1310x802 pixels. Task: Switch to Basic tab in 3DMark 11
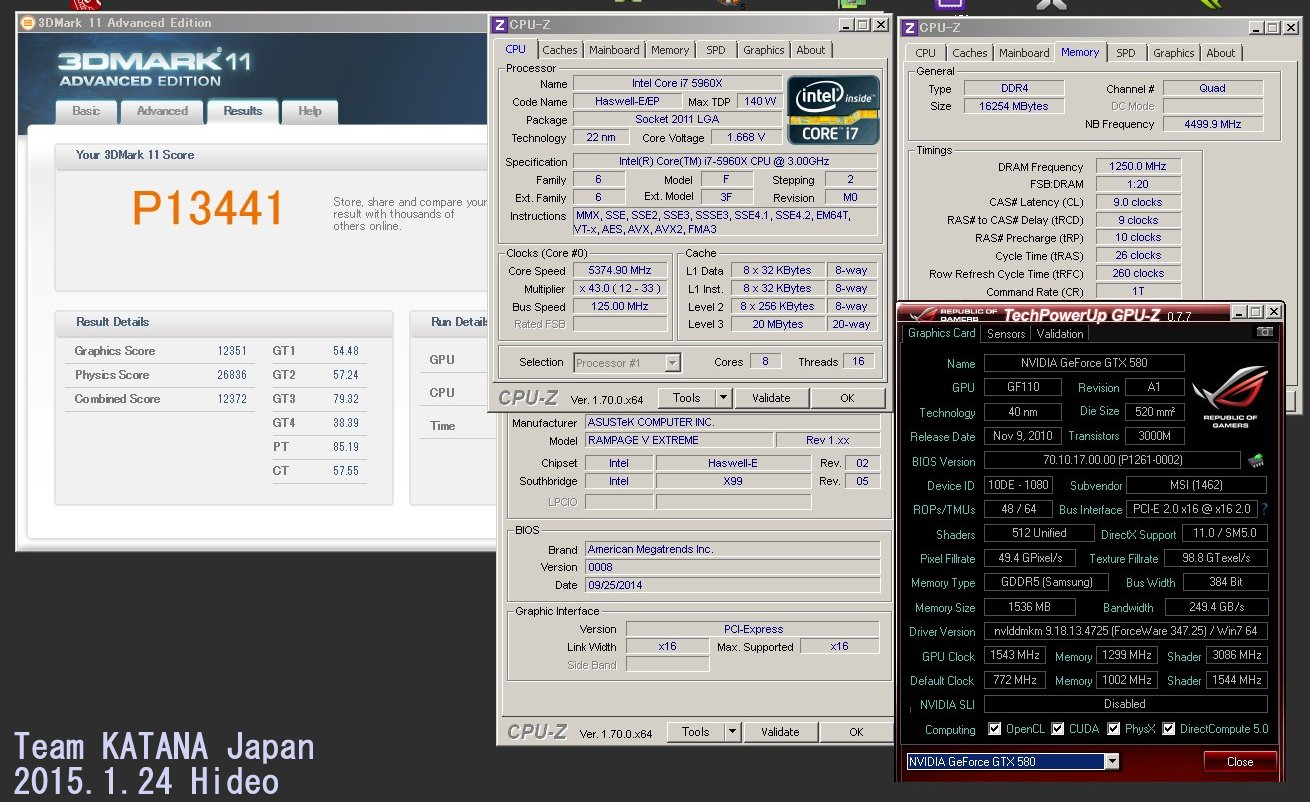pos(87,111)
